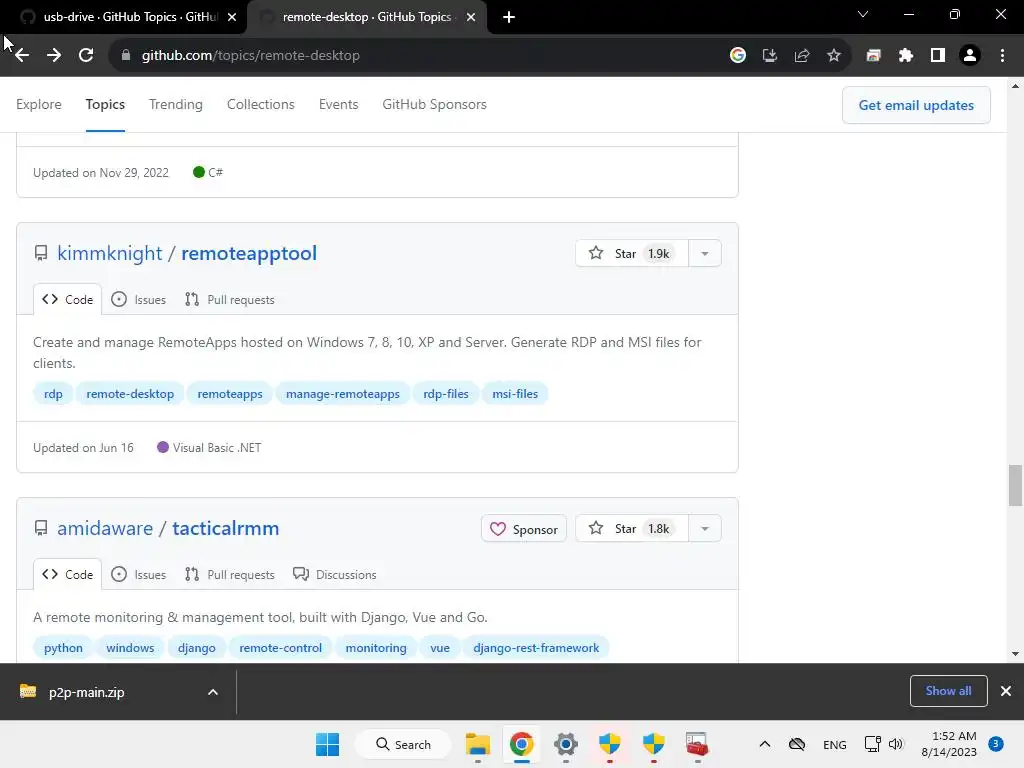The image size is (1024, 768).
Task: Open amidaware profile link
Action: coord(105,528)
